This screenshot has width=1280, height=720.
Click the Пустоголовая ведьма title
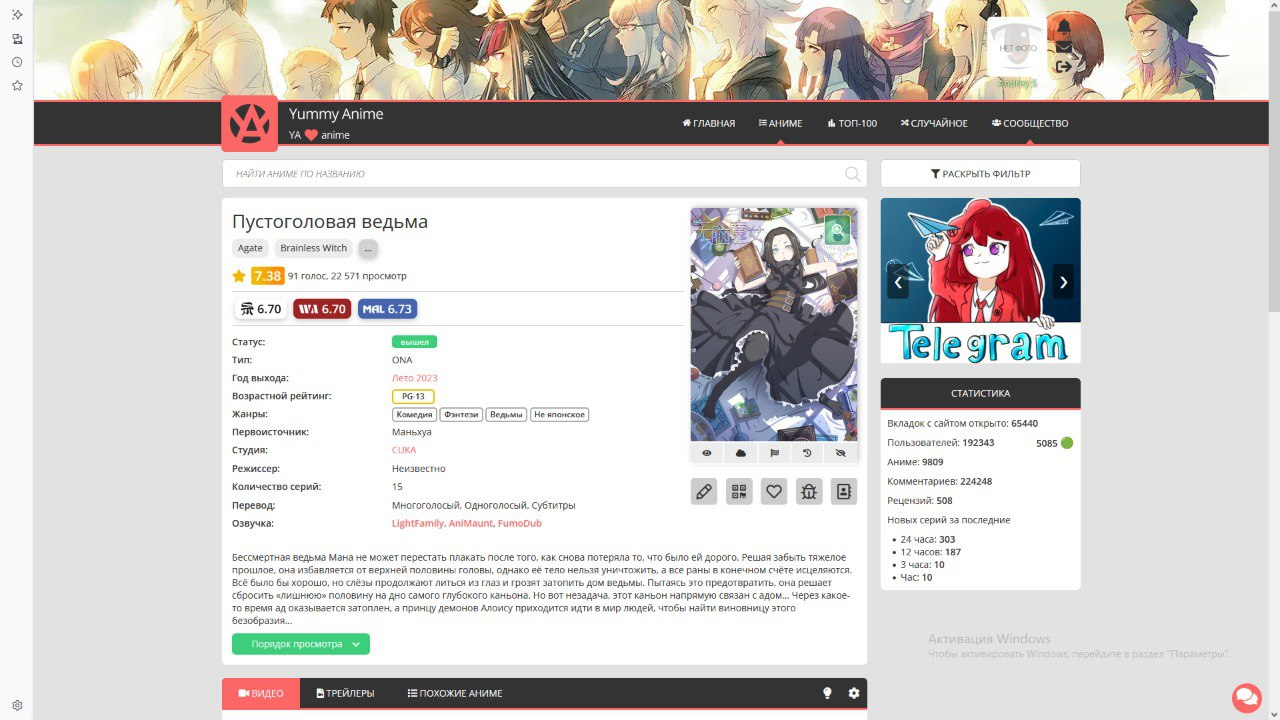point(330,222)
